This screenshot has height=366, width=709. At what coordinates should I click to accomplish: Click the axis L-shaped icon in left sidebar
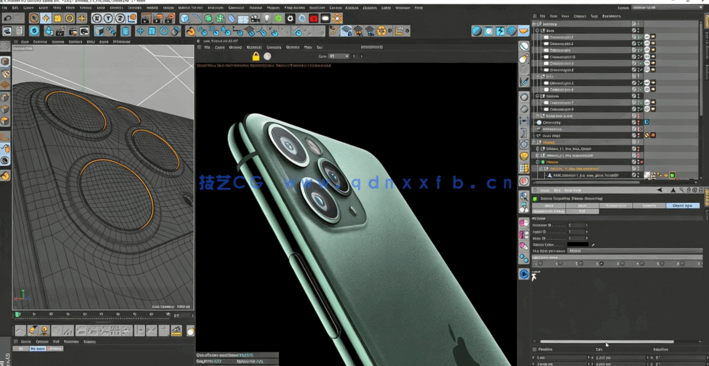click(5, 136)
